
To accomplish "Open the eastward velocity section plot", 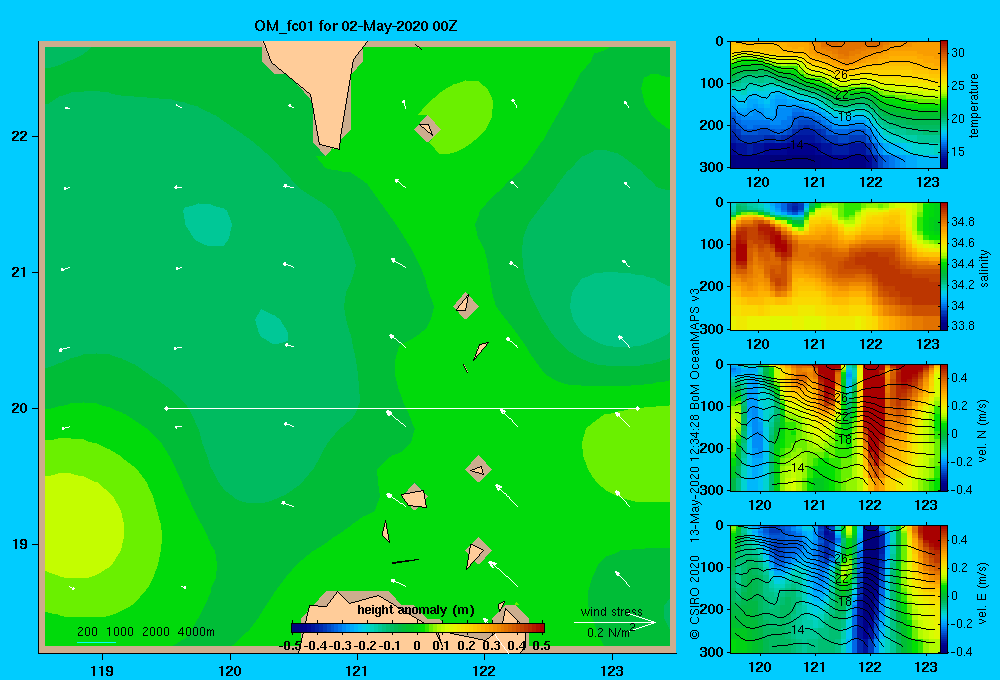I will coord(835,589).
